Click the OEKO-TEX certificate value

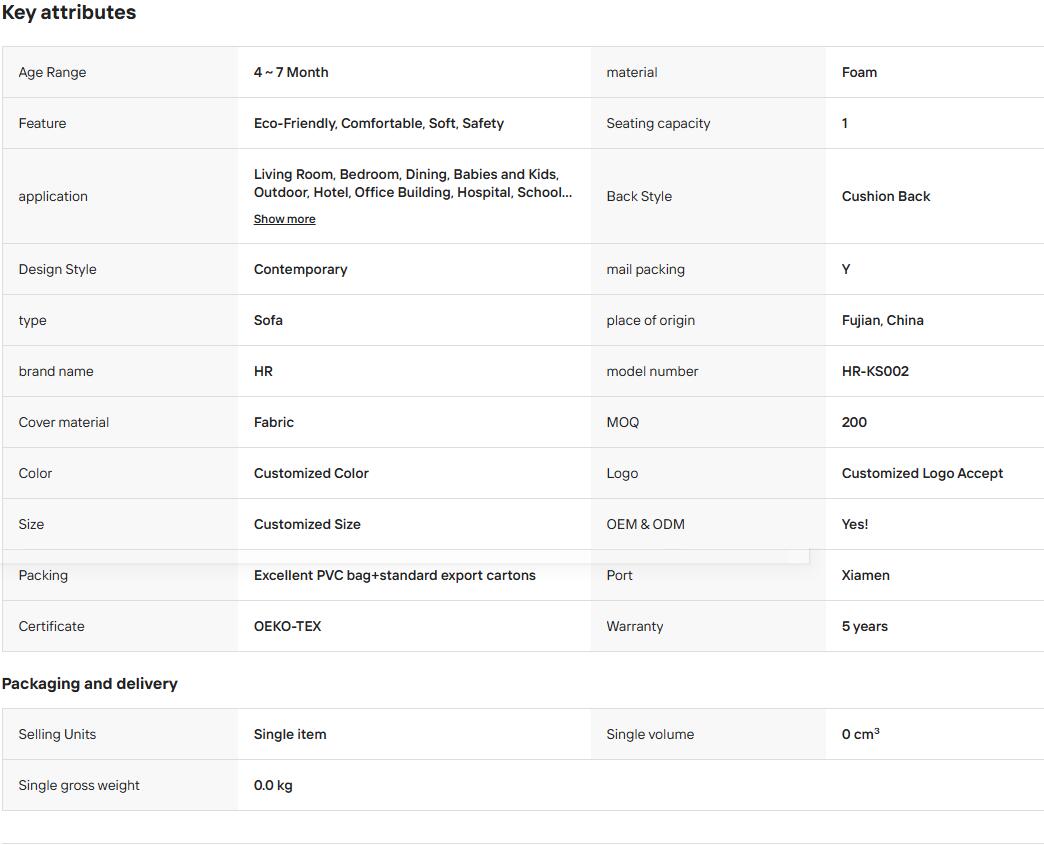(x=287, y=626)
